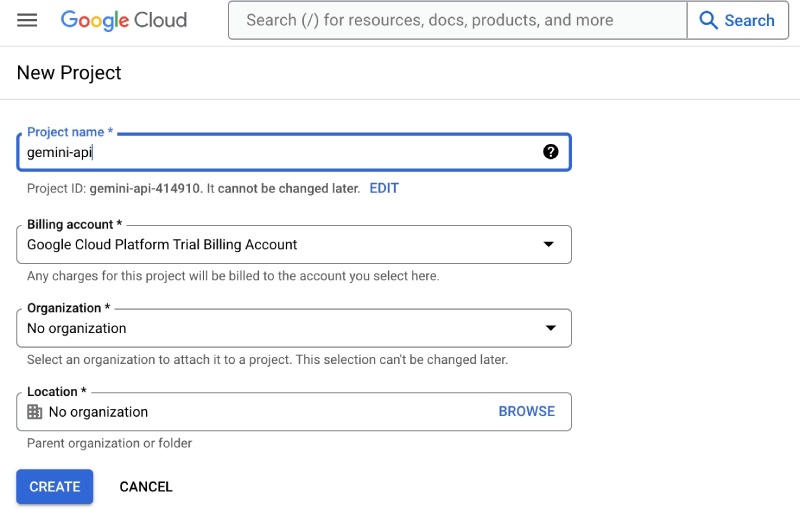Open the Organization dropdown

coord(293,328)
